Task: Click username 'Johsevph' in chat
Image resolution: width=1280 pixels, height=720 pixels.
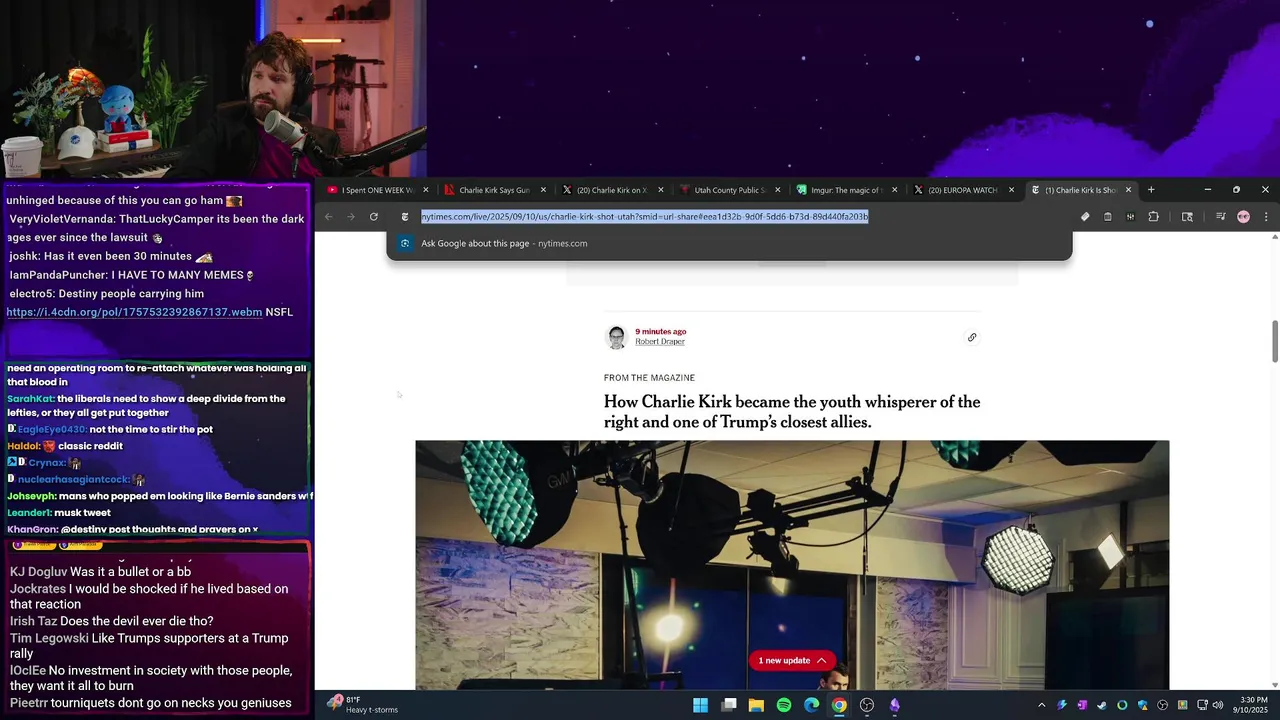Action: click(x=31, y=496)
